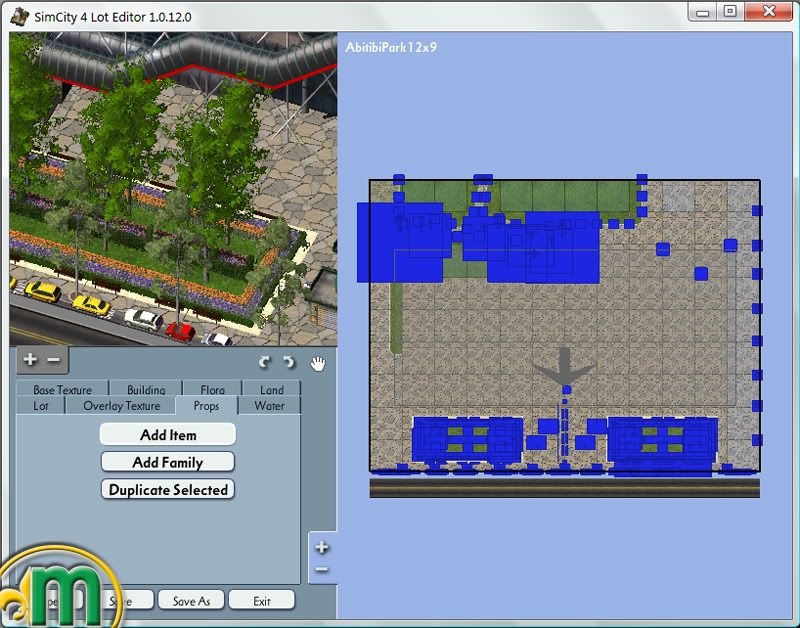Click Duplicate Selected button
The width and height of the screenshot is (800, 628).
click(x=168, y=490)
